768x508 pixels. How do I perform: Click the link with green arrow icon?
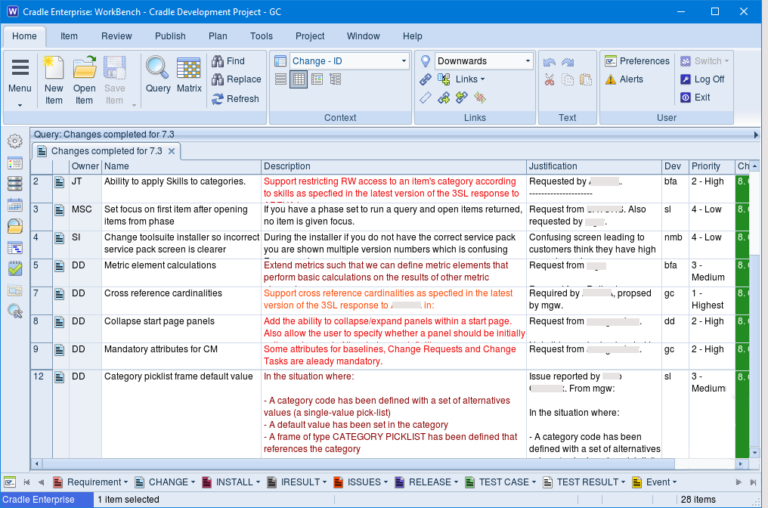444,98
